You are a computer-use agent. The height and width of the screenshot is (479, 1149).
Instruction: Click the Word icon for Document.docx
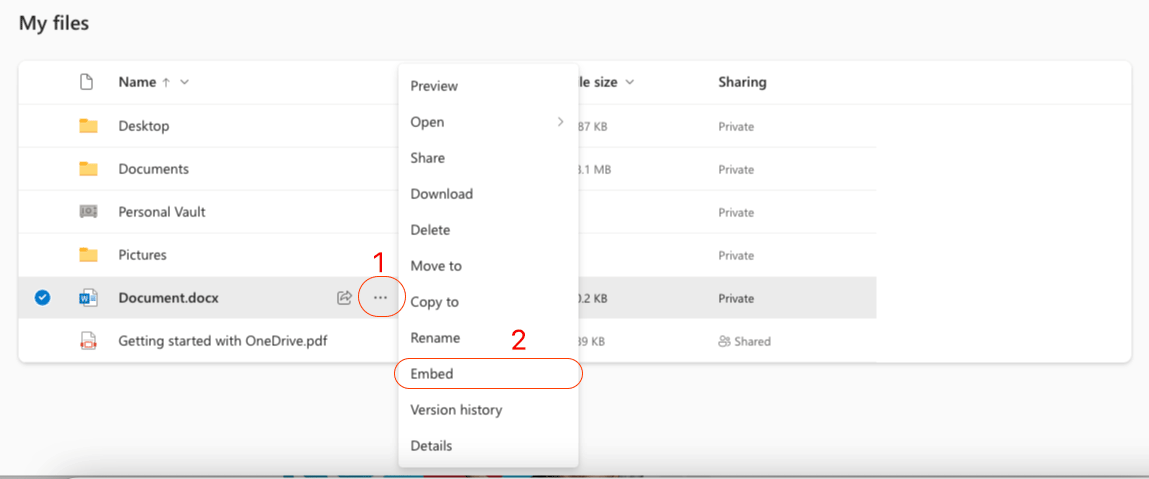(x=89, y=298)
